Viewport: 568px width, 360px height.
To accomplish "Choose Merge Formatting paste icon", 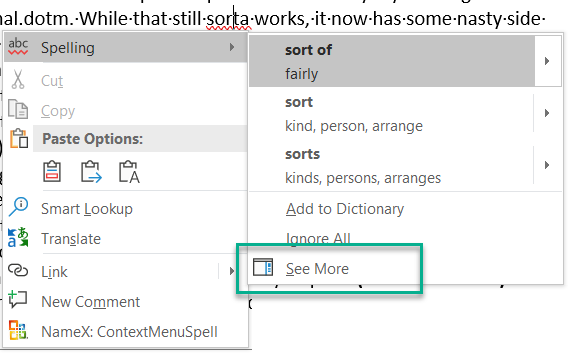I will (x=91, y=171).
